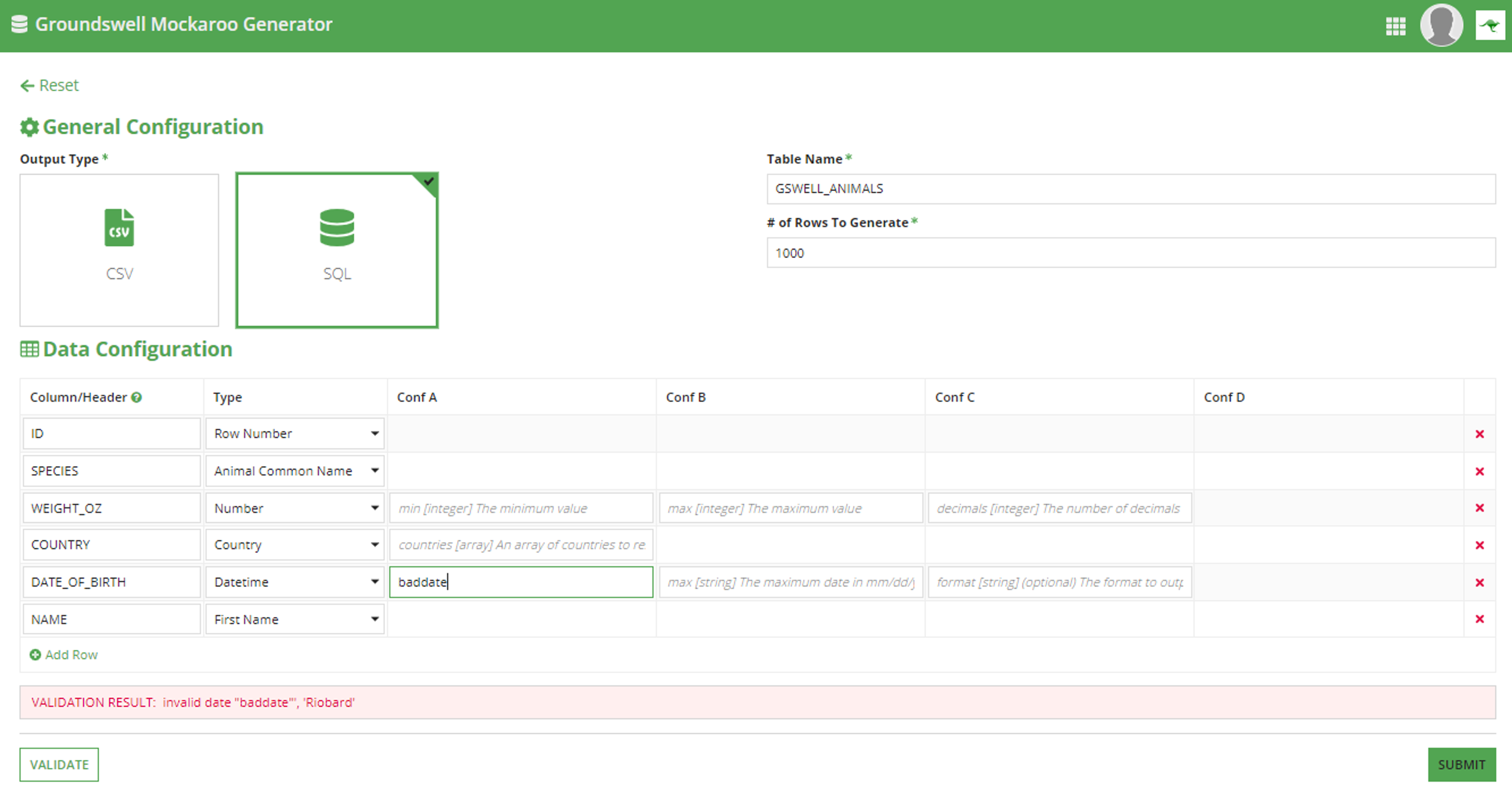Remove the NAME row
The height and width of the screenshot is (795, 1512).
tap(1479, 619)
